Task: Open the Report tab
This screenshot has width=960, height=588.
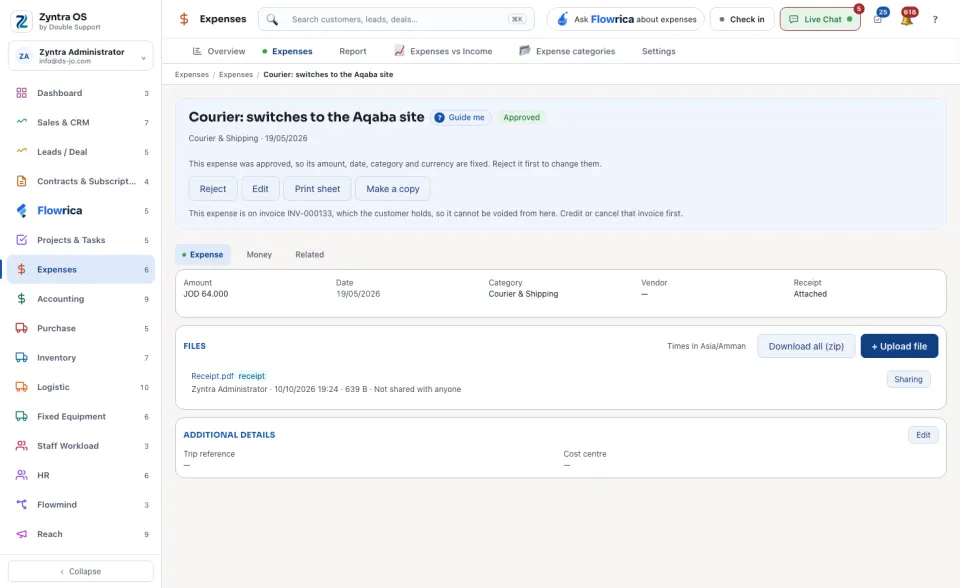Action: point(353,51)
